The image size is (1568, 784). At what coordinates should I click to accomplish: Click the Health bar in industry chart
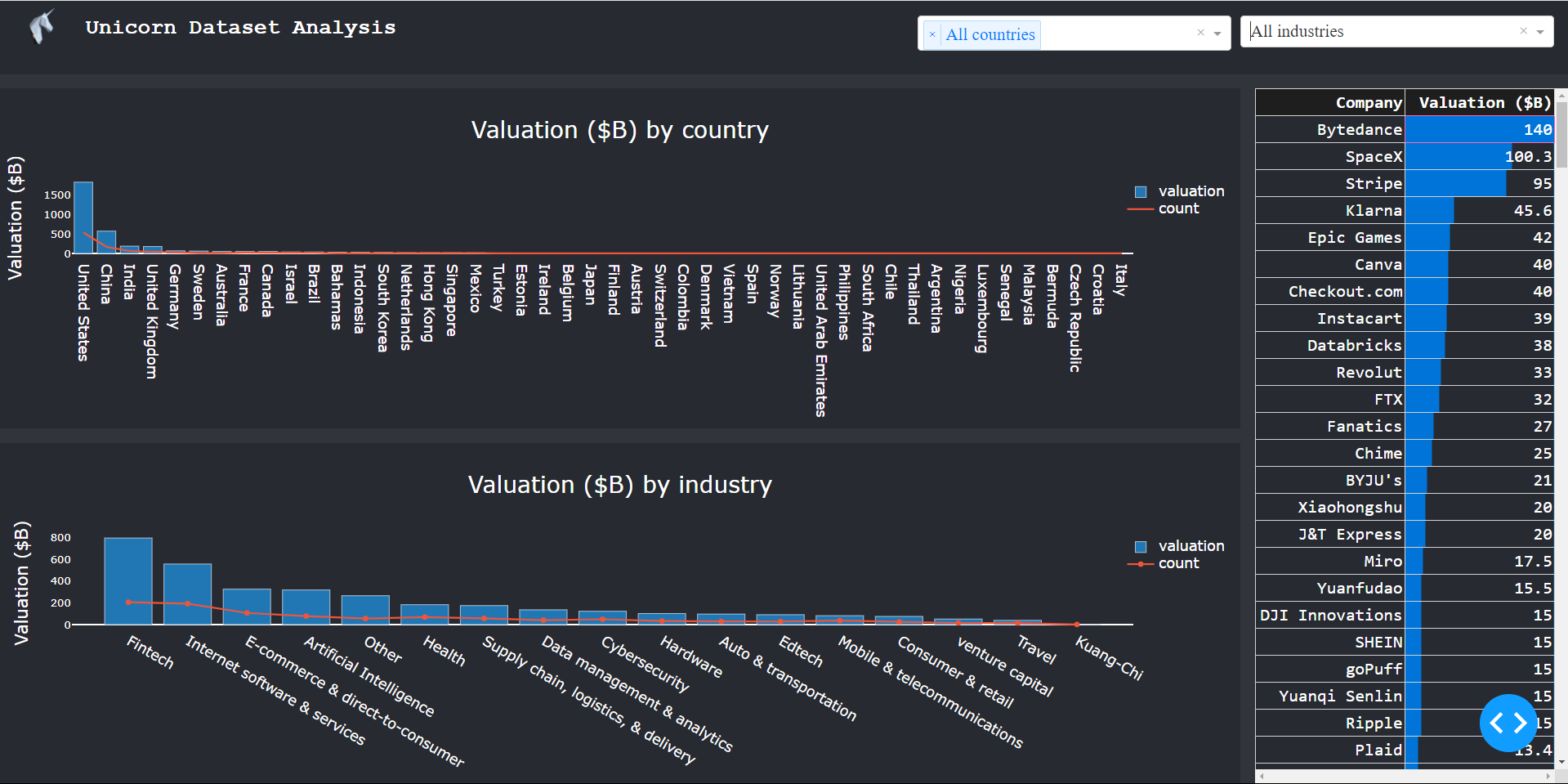(425, 615)
